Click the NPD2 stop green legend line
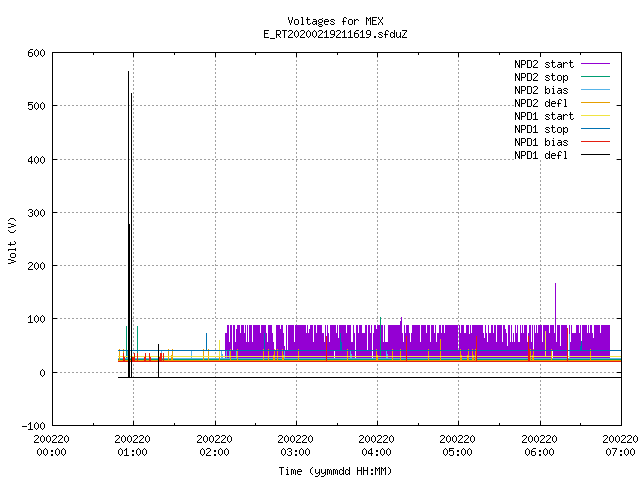The image size is (640, 480). 595,77
